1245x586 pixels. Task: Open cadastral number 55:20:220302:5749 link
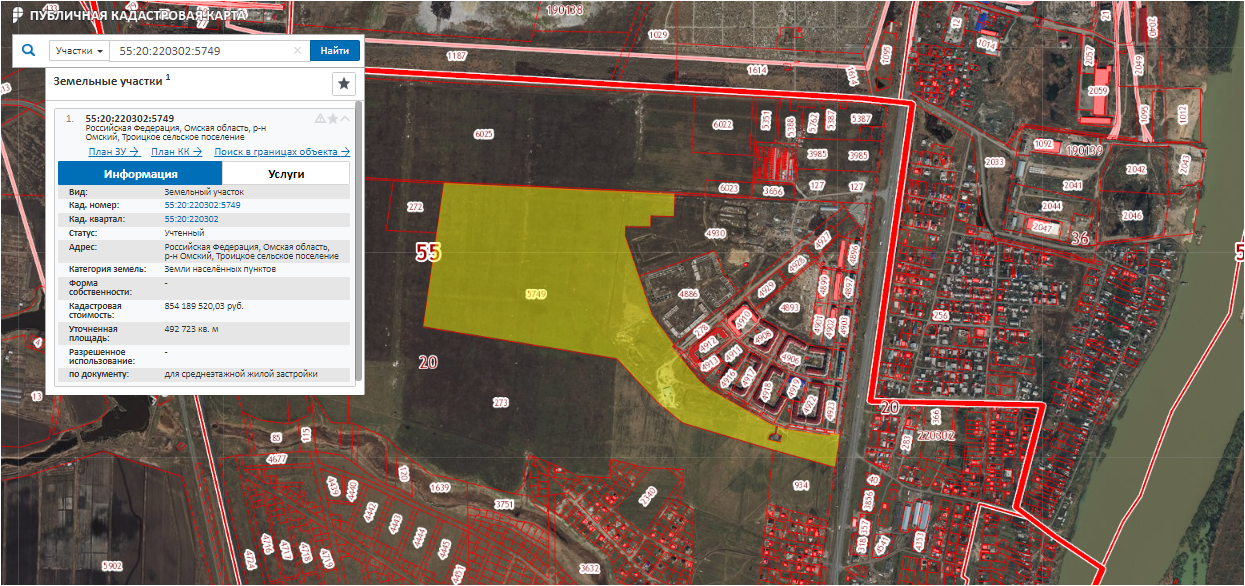click(202, 205)
